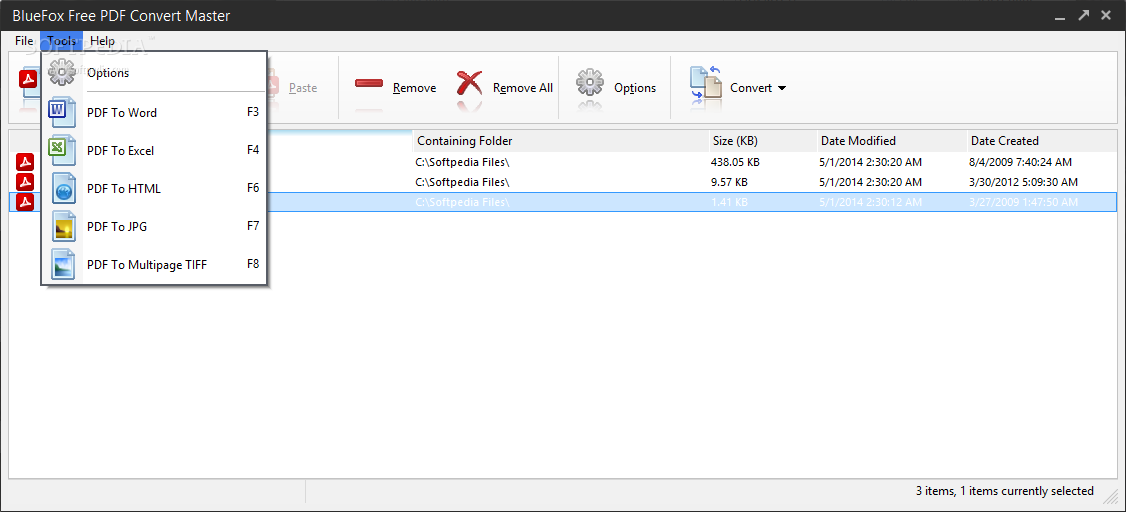
Task: Click the red X Remove All icon
Action: [469, 83]
